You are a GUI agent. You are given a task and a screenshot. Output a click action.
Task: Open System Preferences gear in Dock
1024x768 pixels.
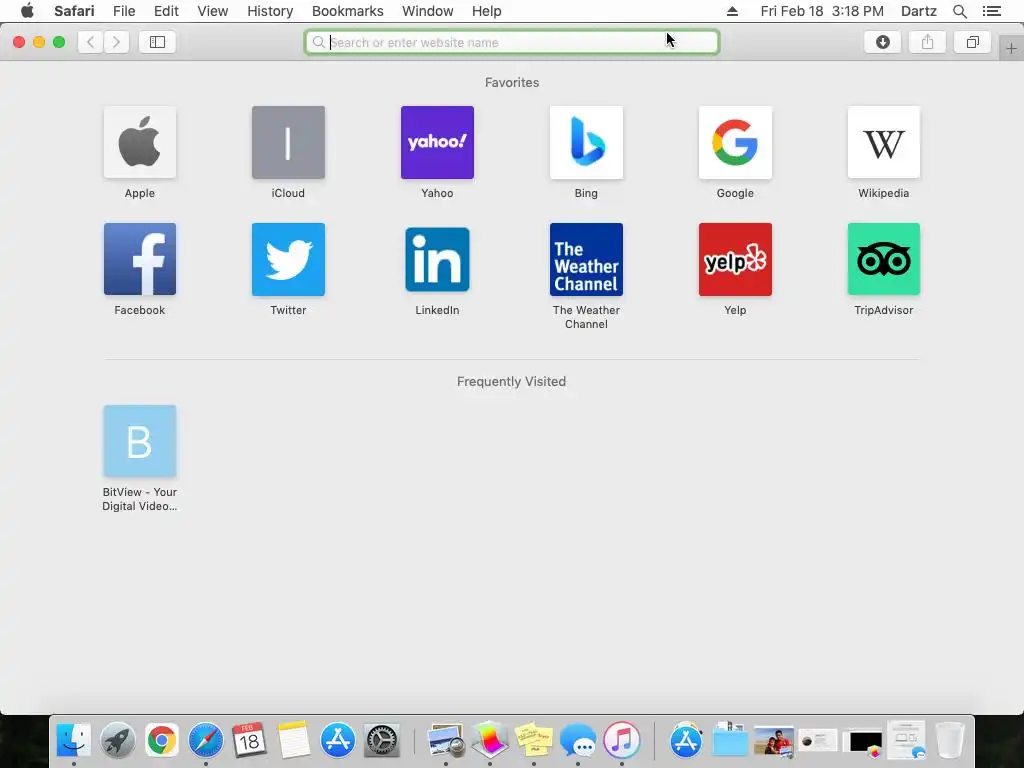pos(381,741)
